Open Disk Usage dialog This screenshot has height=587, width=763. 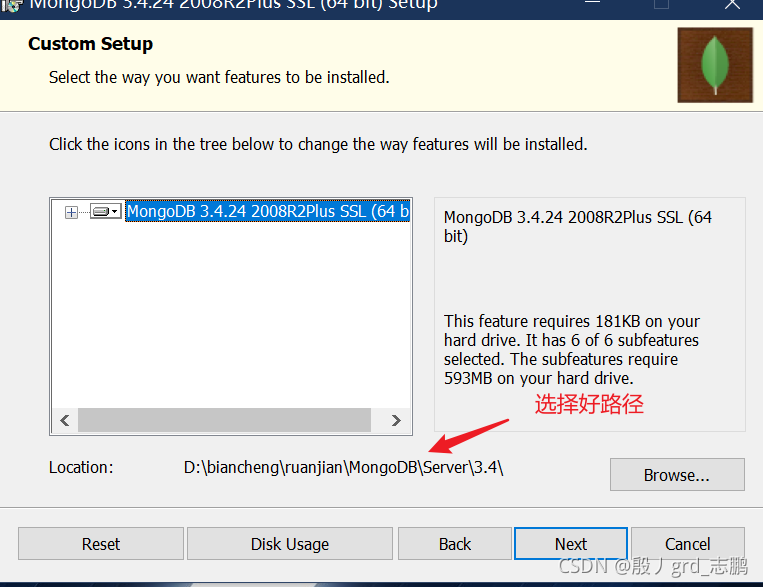290,544
